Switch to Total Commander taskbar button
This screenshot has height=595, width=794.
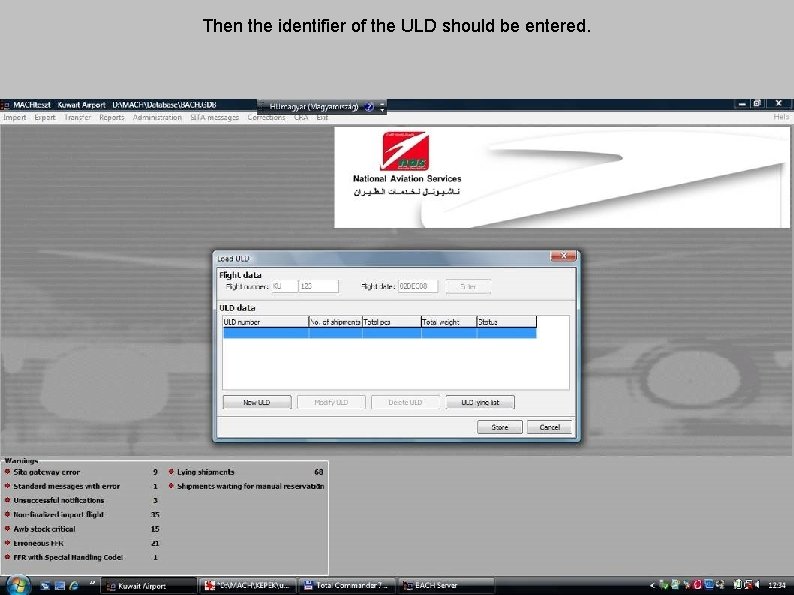pyautogui.click(x=346, y=586)
